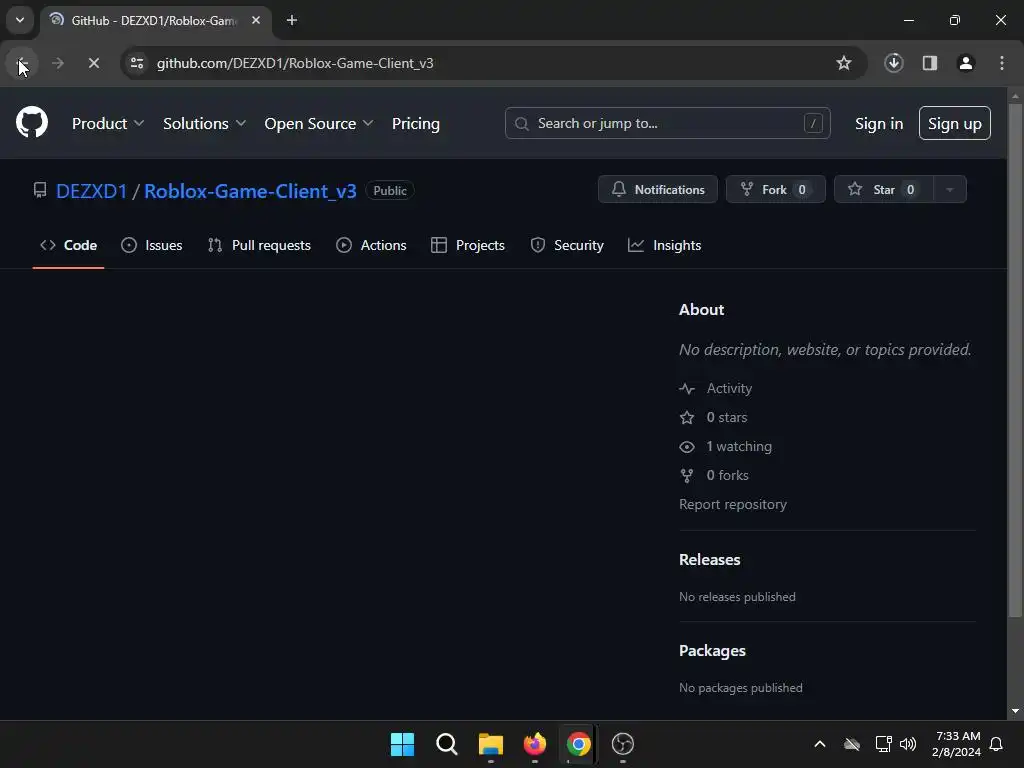Expand the Solutions menu
Viewport: 1024px width, 768px height.
[204, 123]
